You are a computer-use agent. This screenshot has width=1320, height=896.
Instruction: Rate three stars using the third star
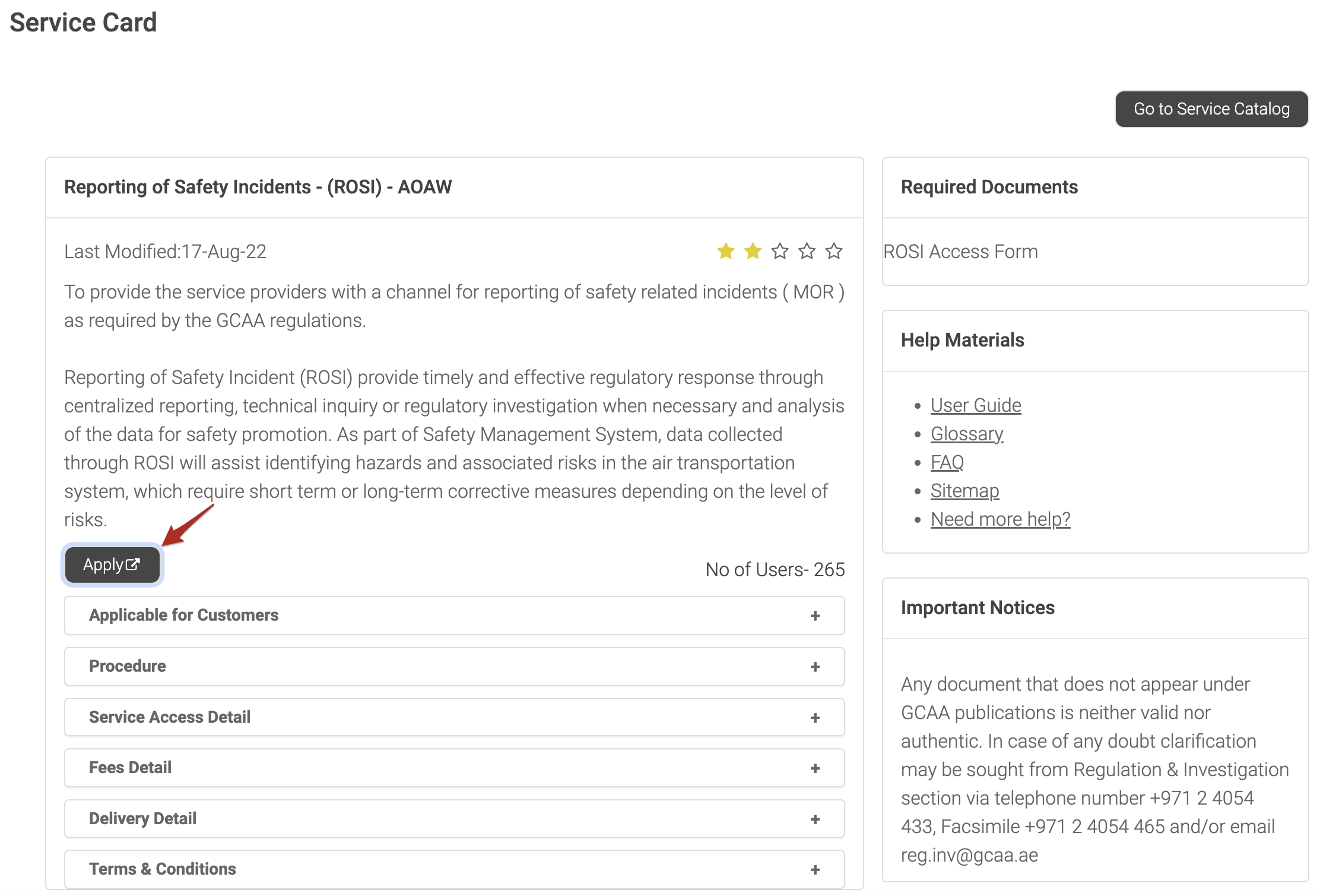pos(780,251)
